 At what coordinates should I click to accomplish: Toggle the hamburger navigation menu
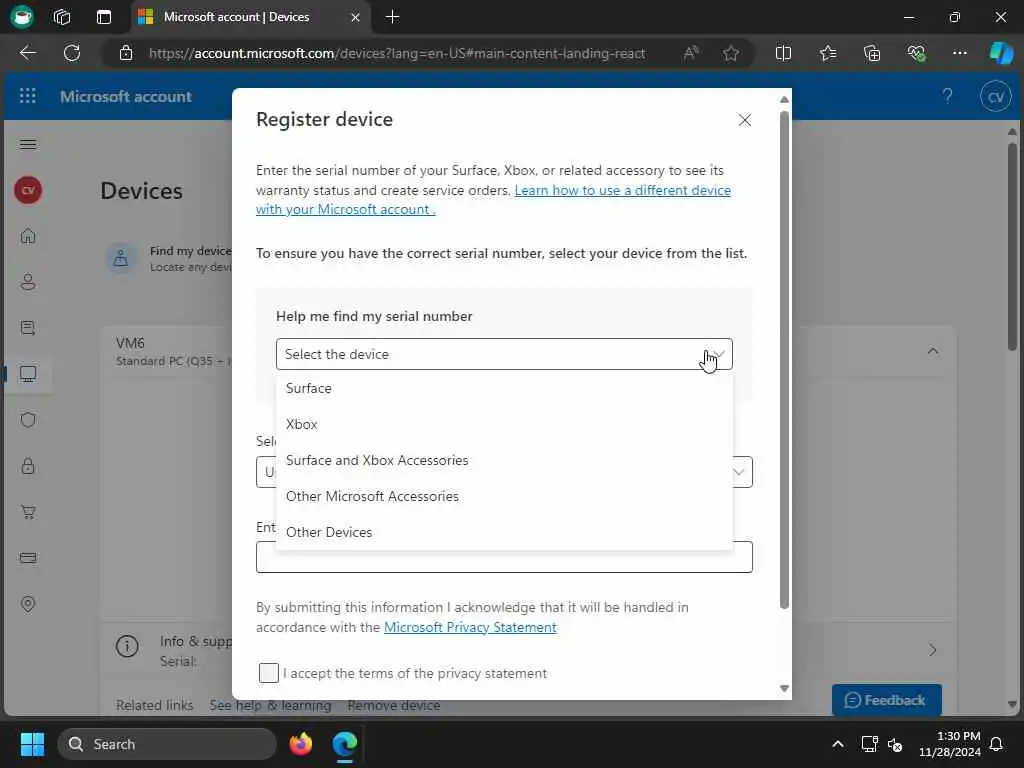[x=28, y=144]
